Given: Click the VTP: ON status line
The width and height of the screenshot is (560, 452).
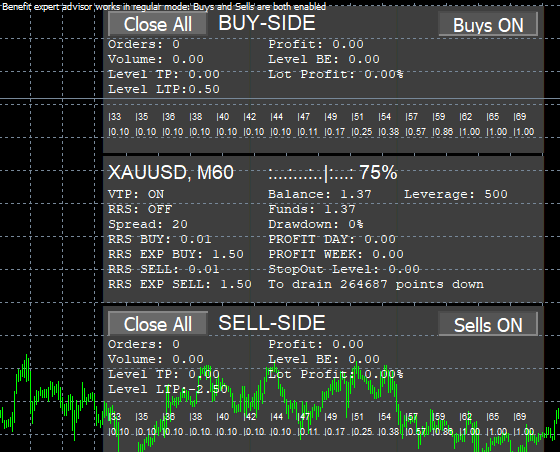Looking at the screenshot, I should click(136, 194).
